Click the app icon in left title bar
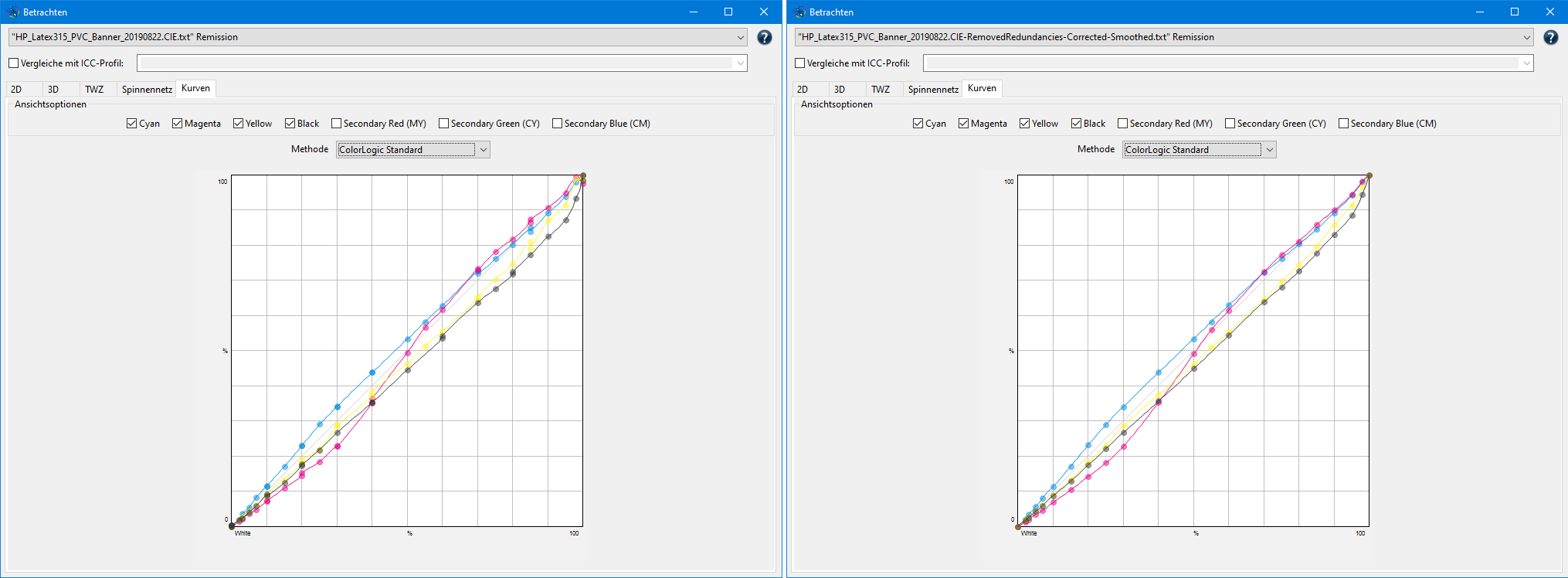Screen dimensions: 1568x578 [x=13, y=12]
